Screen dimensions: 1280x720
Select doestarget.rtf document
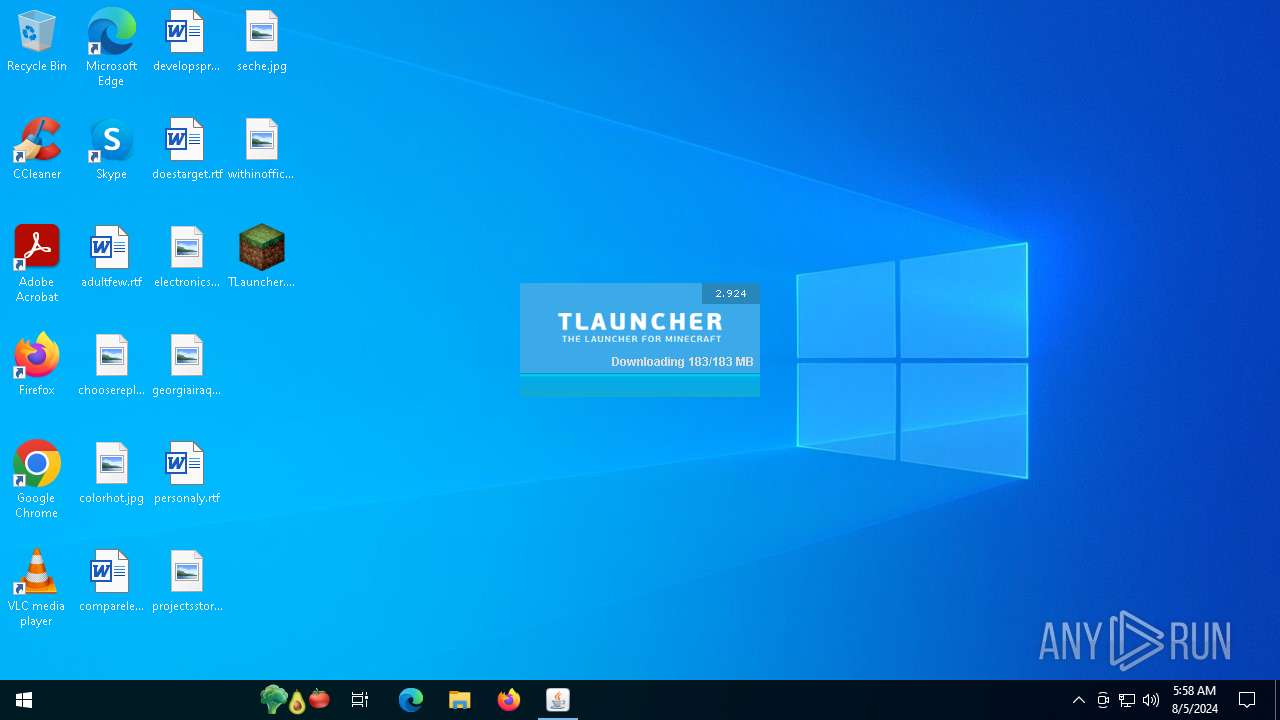click(186, 150)
